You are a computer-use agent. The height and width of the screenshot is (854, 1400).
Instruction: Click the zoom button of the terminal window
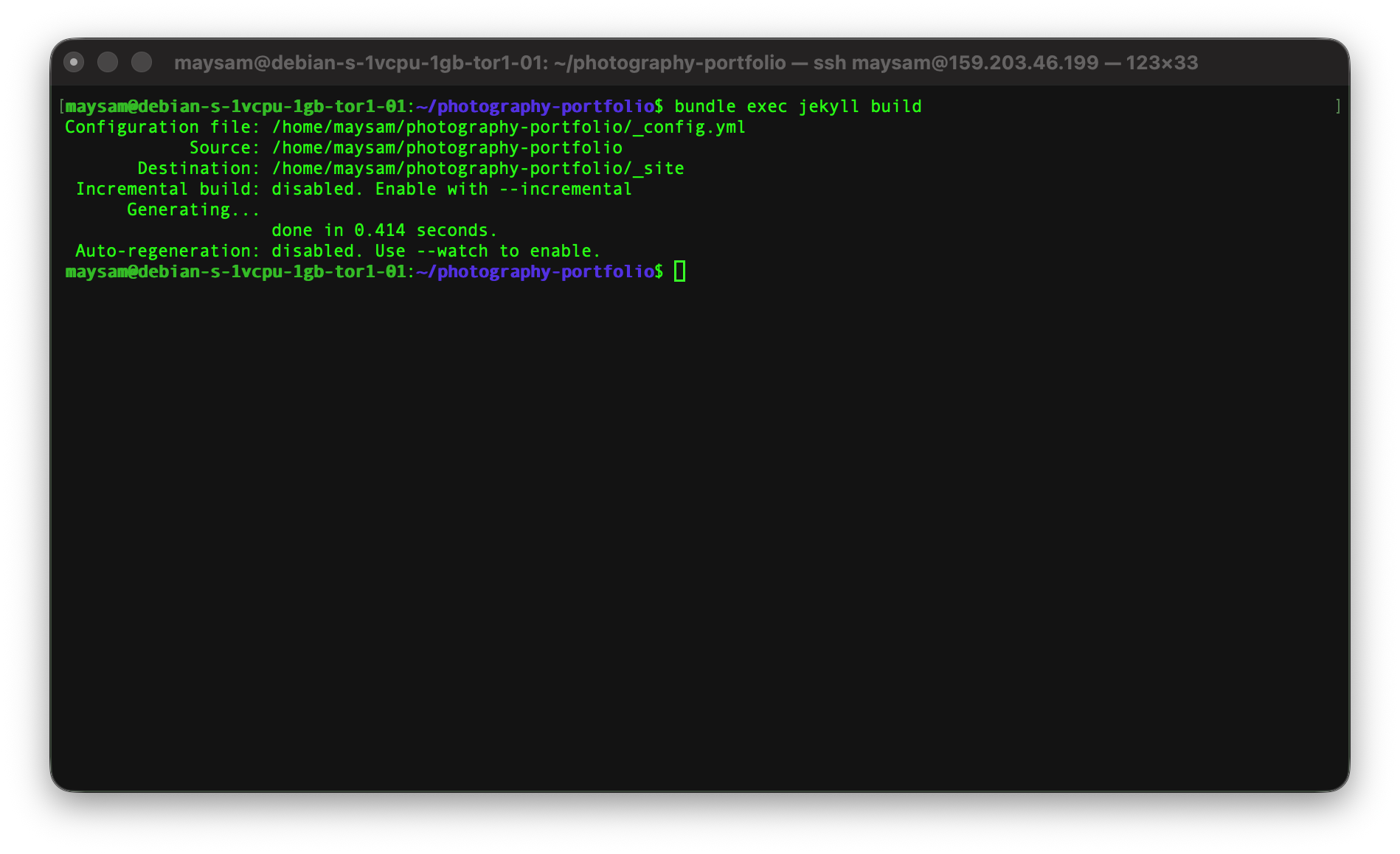[x=142, y=63]
